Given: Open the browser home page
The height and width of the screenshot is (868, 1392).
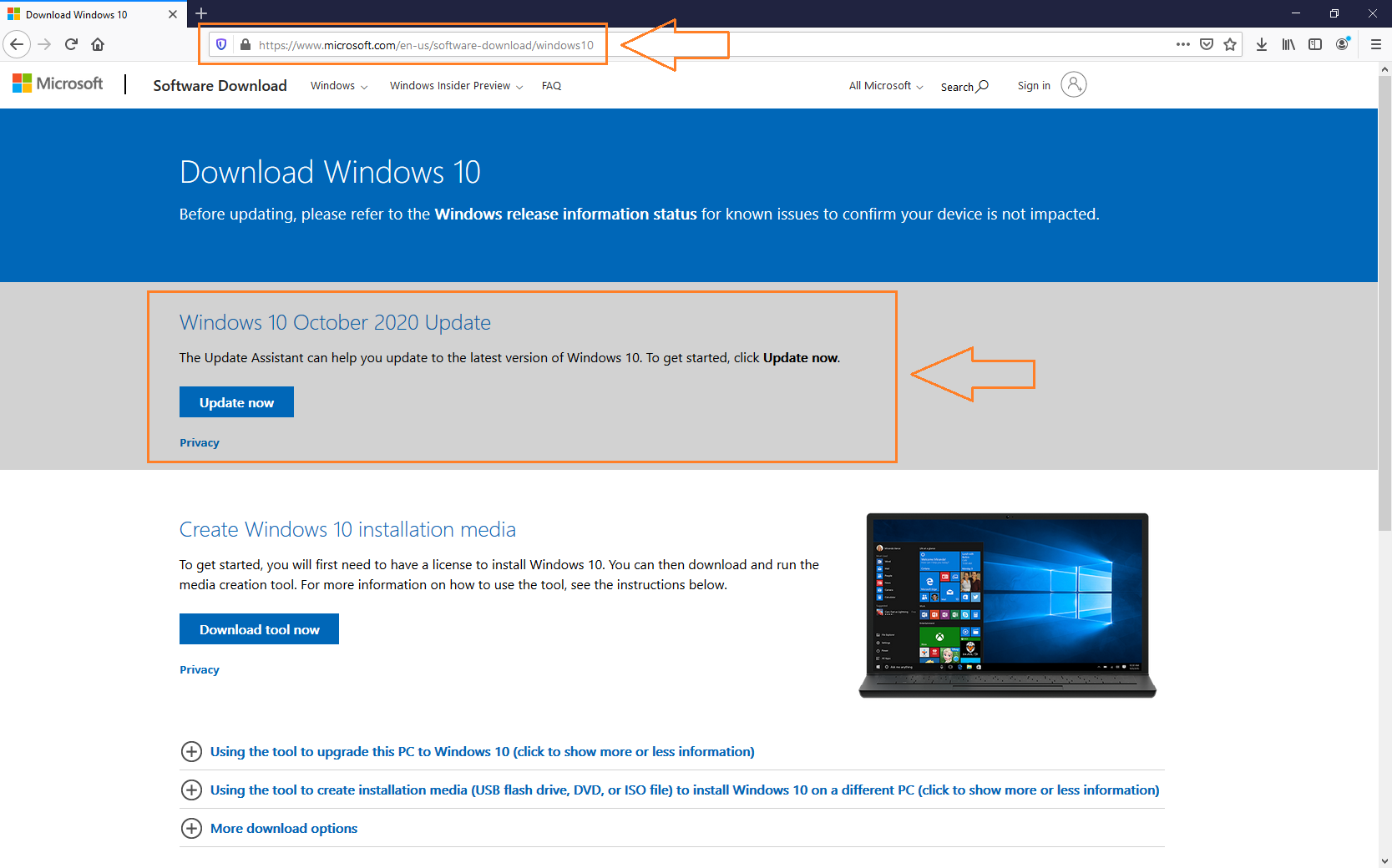Looking at the screenshot, I should [x=98, y=44].
